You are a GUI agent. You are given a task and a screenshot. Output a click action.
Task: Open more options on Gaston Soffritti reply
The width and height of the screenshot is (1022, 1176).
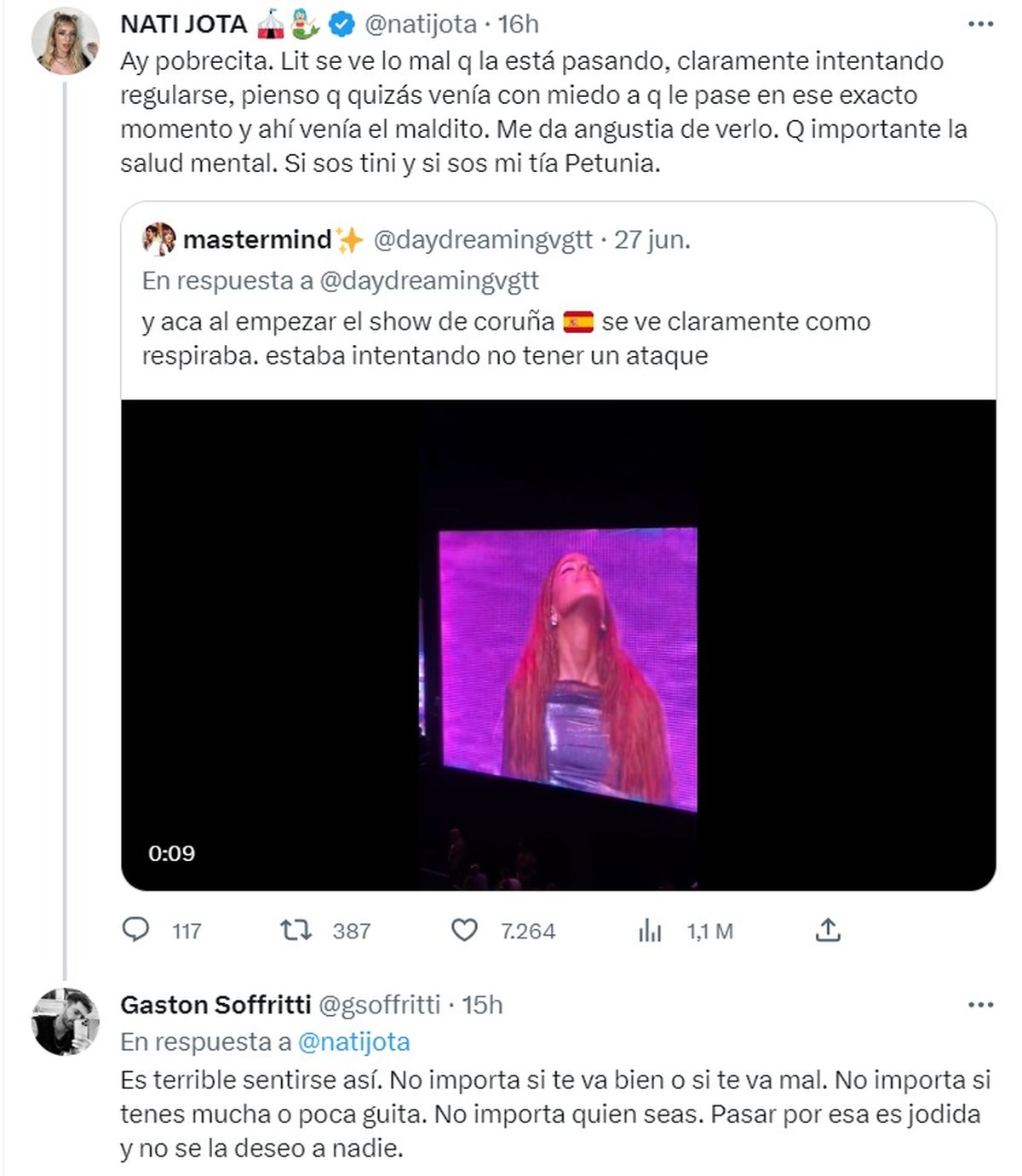[x=981, y=1005]
